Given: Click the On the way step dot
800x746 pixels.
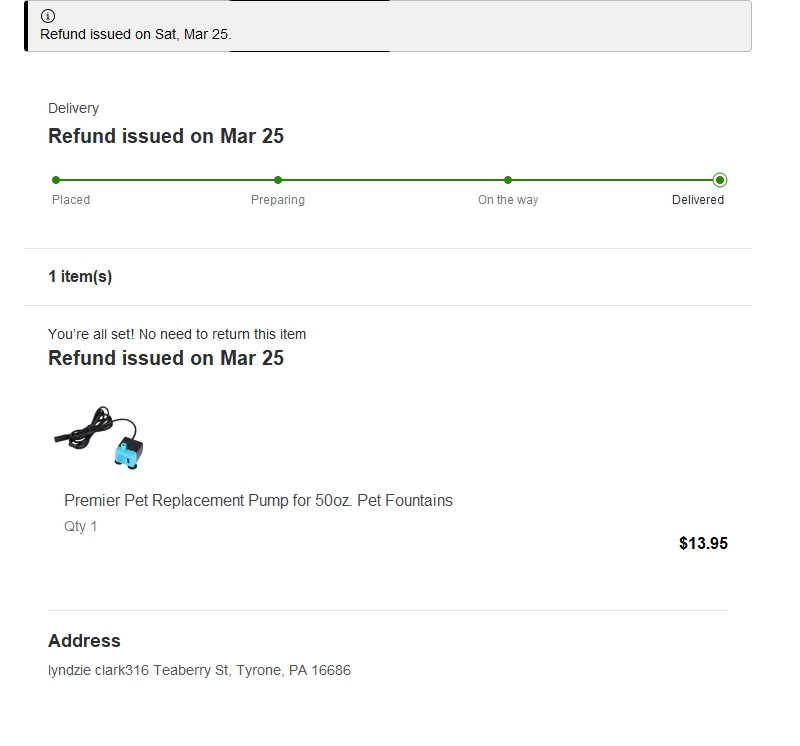Looking at the screenshot, I should click(508, 180).
